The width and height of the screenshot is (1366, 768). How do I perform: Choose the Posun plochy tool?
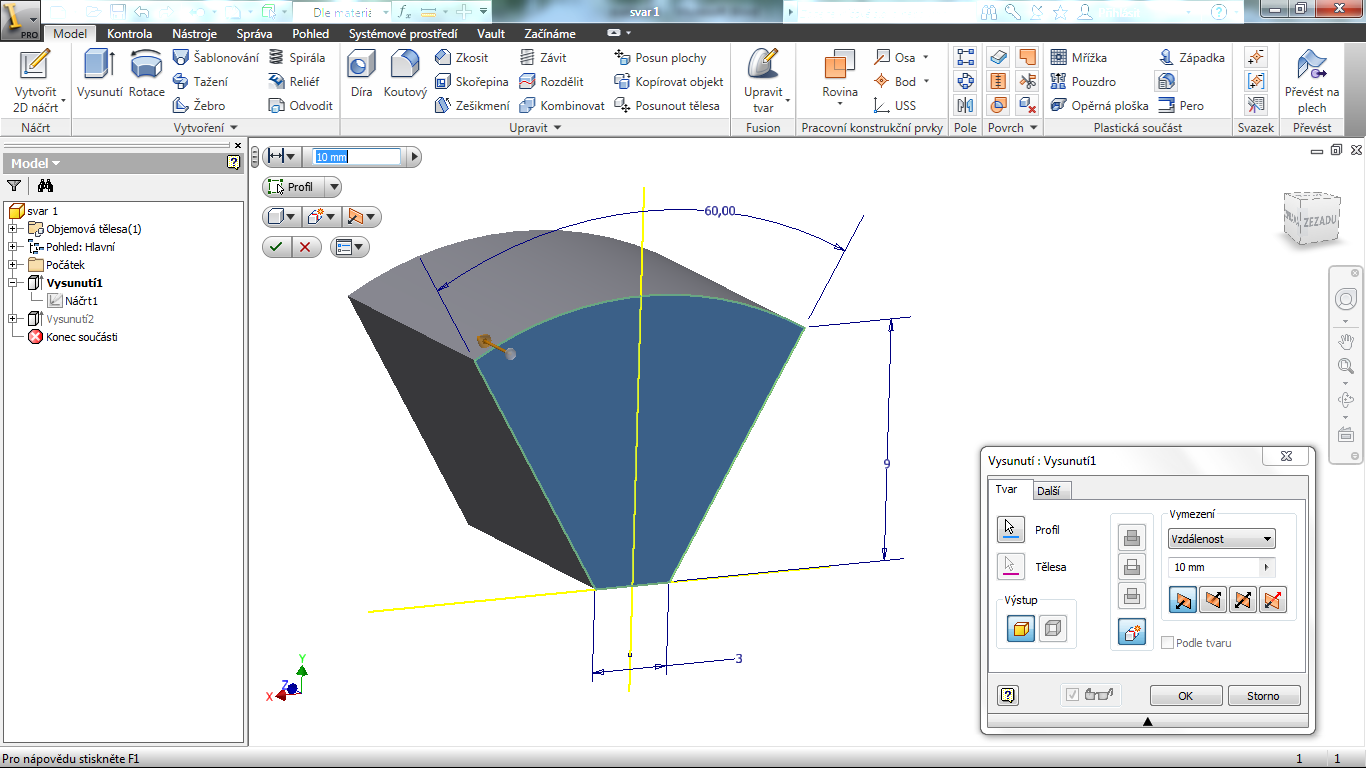point(660,58)
